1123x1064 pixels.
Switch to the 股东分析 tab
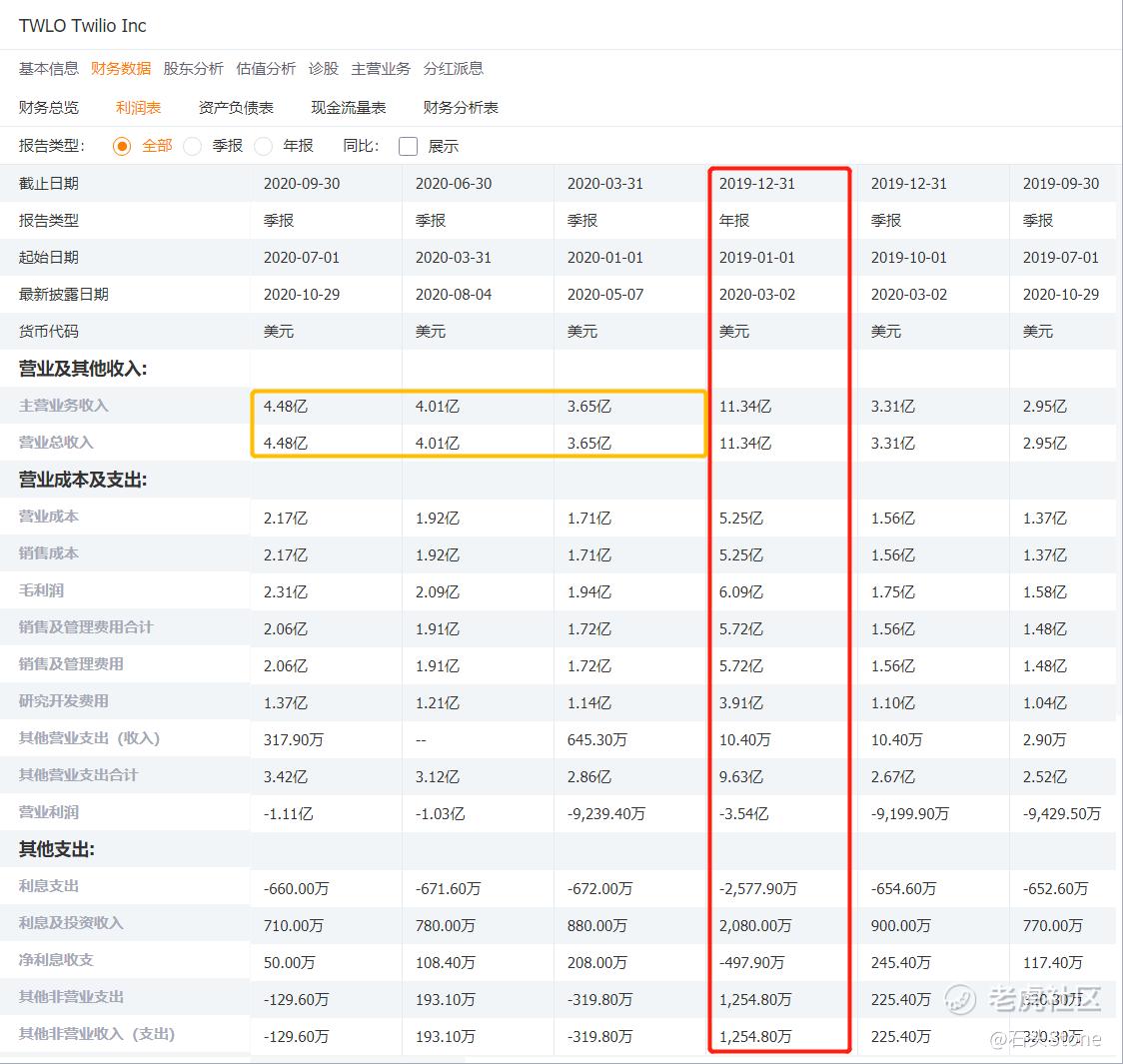point(194,69)
